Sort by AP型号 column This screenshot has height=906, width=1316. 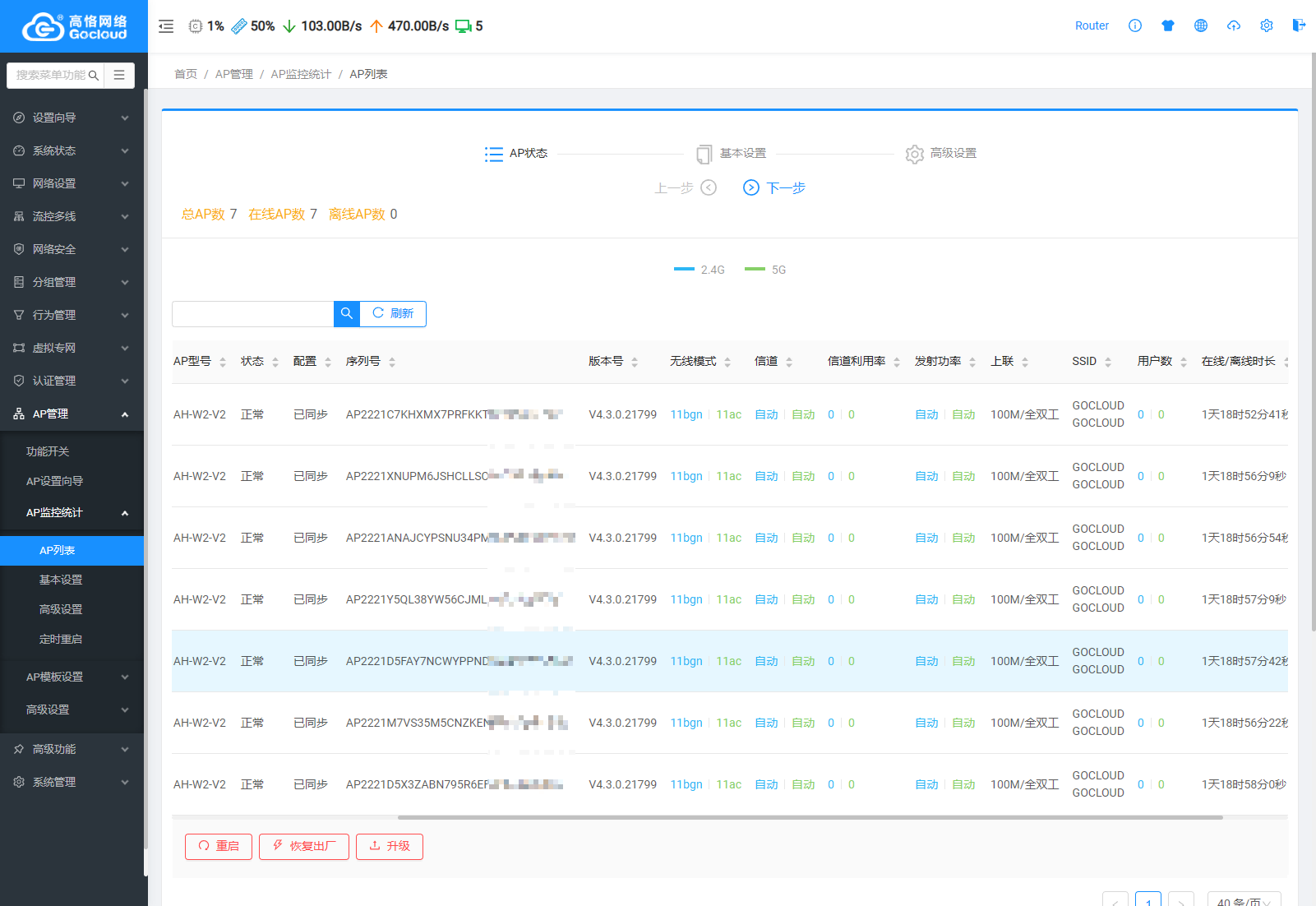[223, 362]
